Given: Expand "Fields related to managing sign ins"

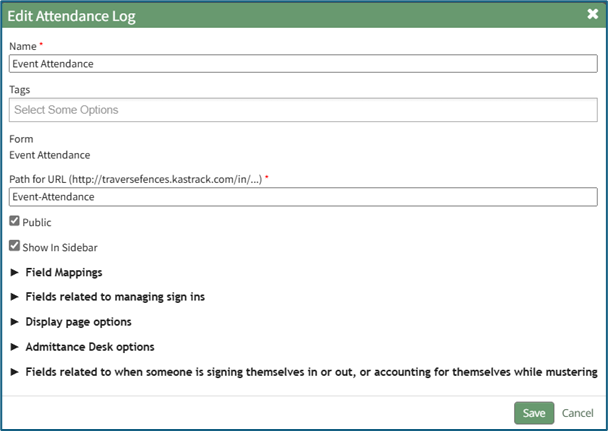Looking at the screenshot, I should coord(115,297).
